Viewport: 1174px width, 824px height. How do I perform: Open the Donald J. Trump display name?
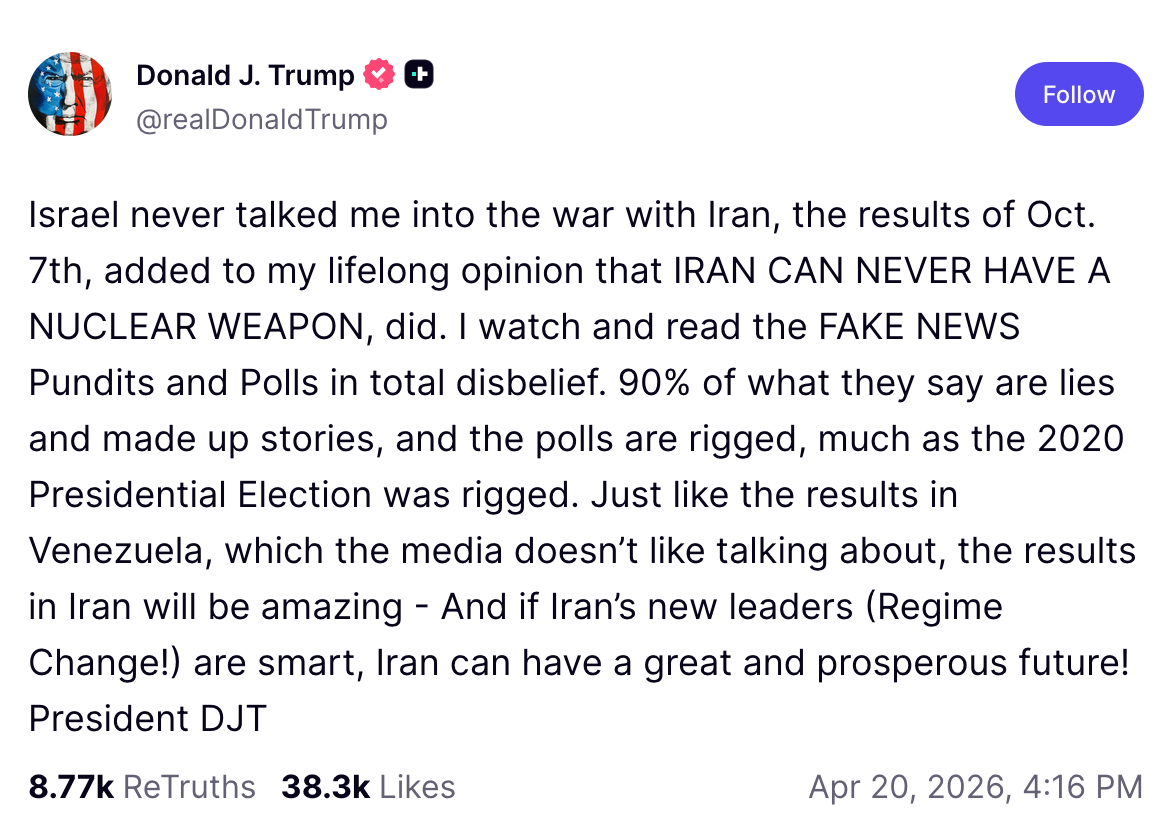pos(245,75)
